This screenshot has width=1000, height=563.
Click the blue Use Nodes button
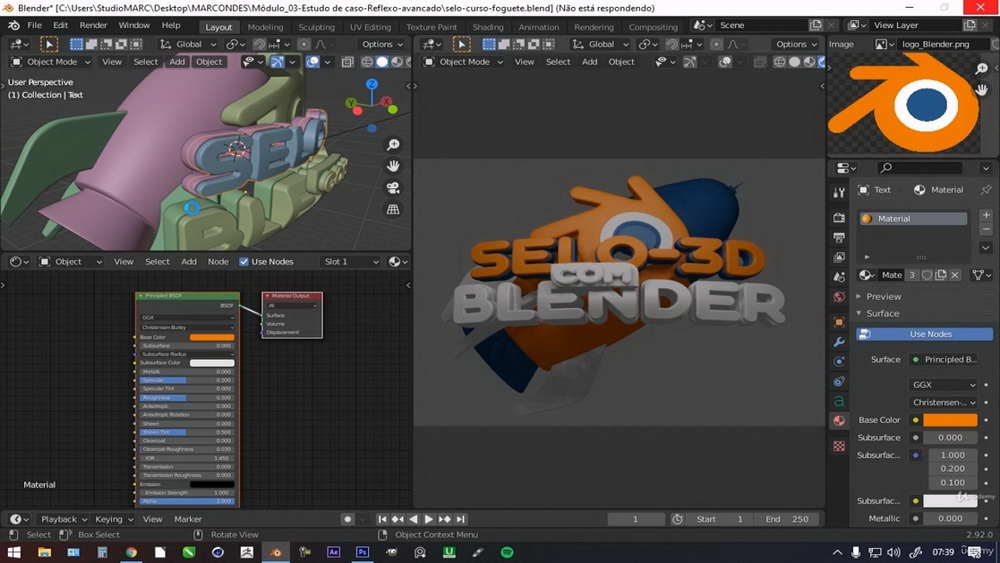(924, 334)
